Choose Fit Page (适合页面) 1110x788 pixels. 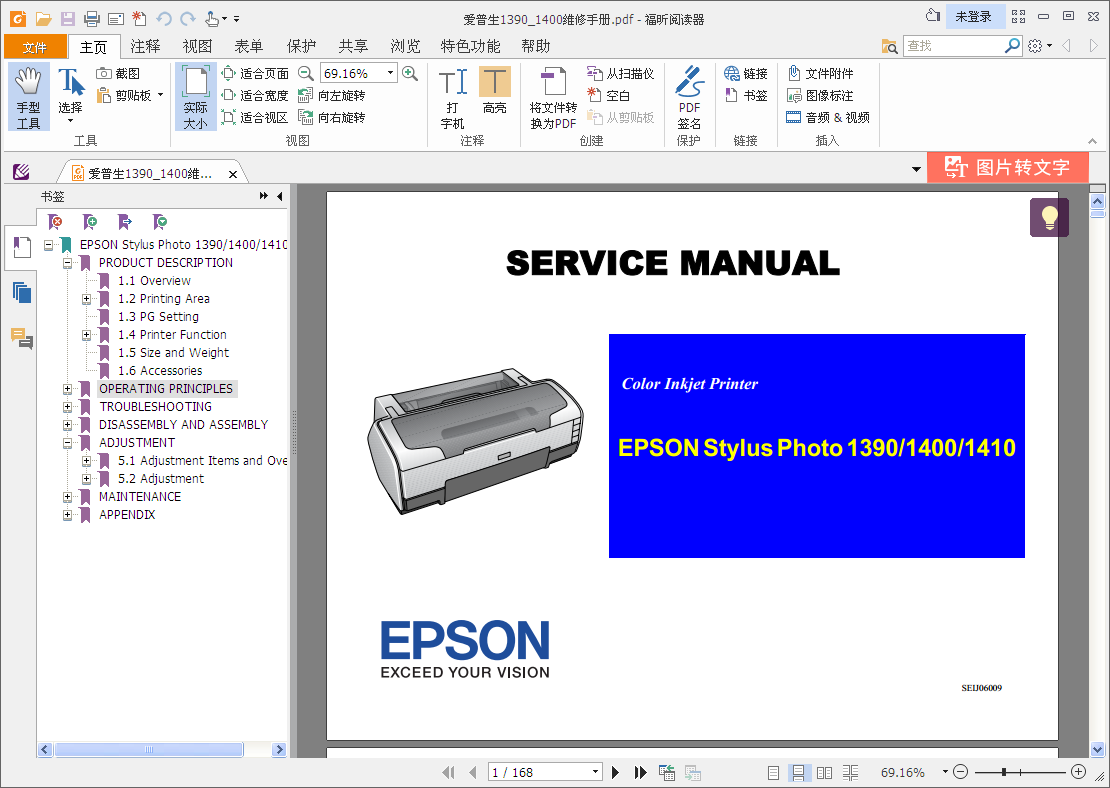255,73
